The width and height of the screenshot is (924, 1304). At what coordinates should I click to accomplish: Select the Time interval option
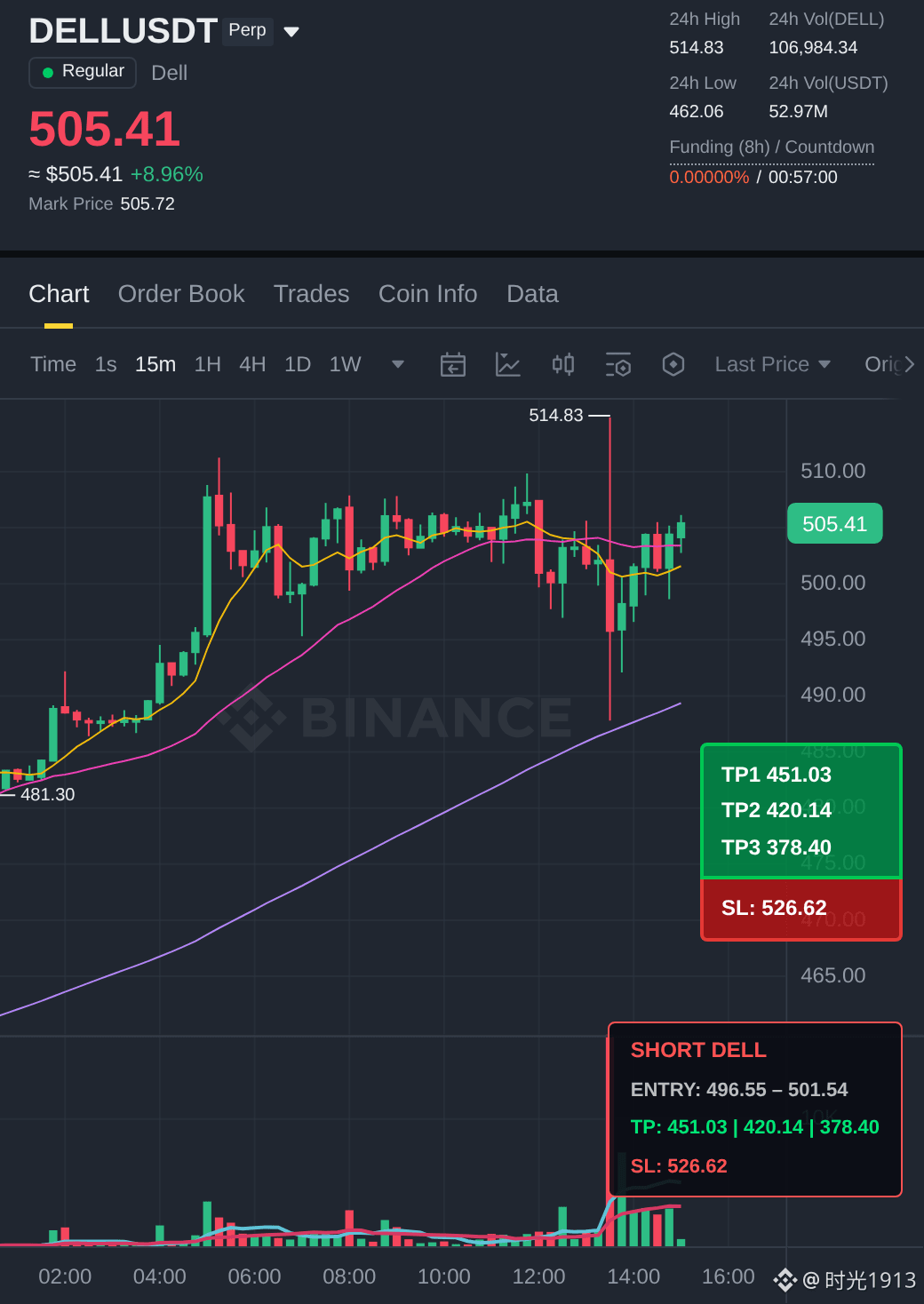[53, 364]
